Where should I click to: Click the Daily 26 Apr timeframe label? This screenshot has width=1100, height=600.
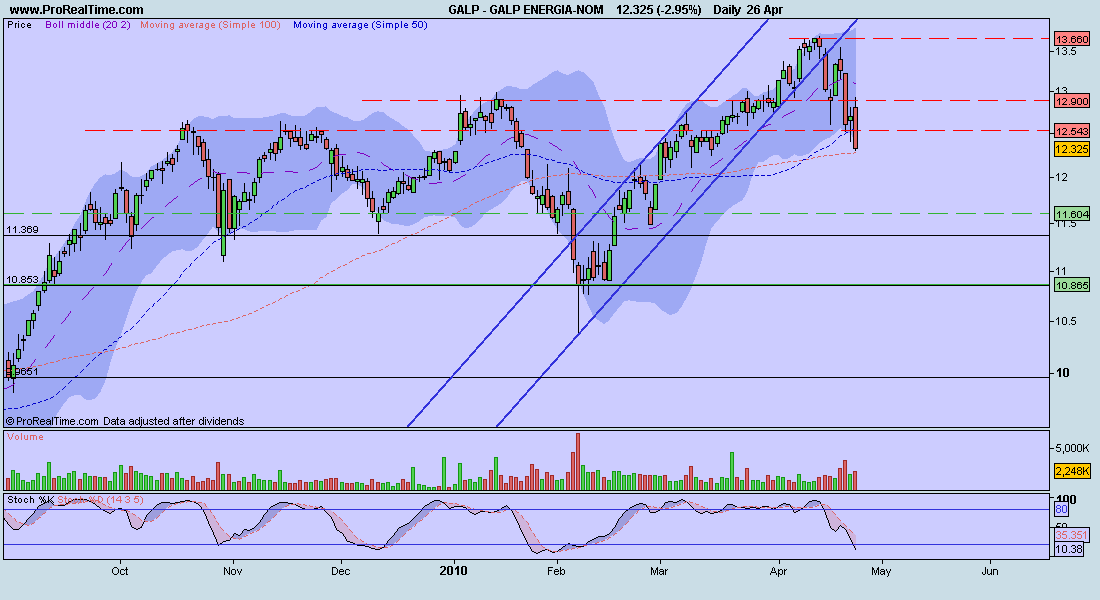pos(748,10)
